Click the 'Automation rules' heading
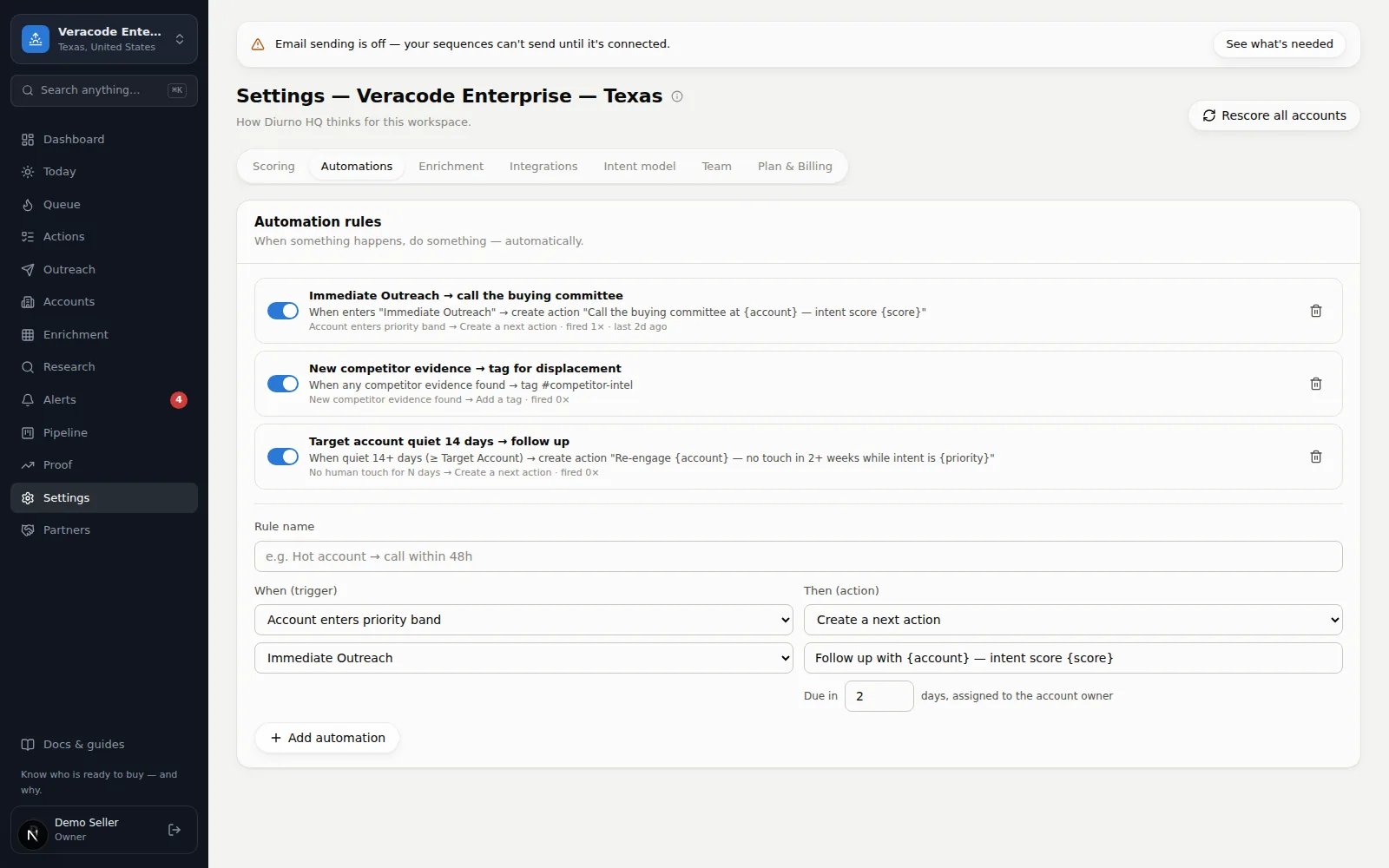Image resolution: width=1389 pixels, height=868 pixels. (x=318, y=222)
